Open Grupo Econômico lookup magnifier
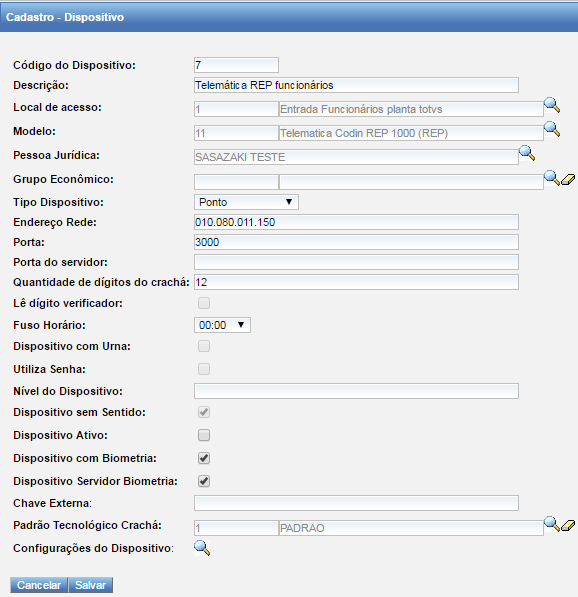This screenshot has height=597, width=578. coord(551,178)
